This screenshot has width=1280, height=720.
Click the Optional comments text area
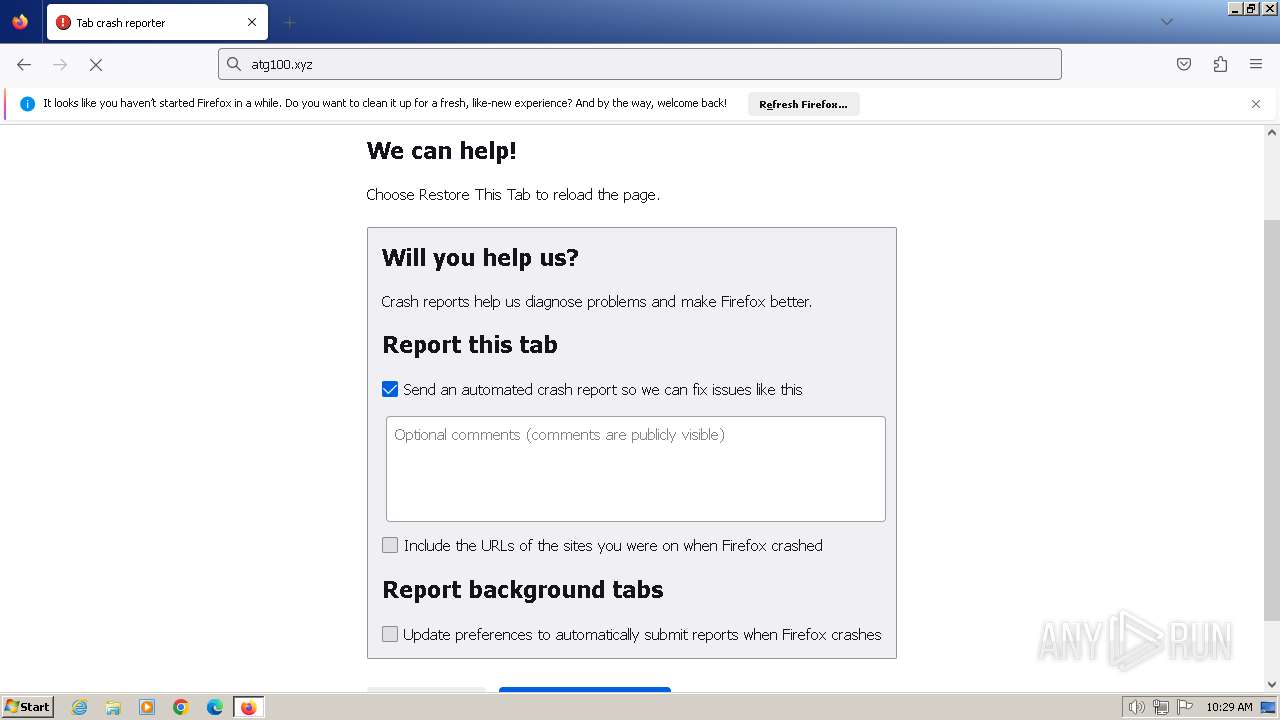[636, 469]
